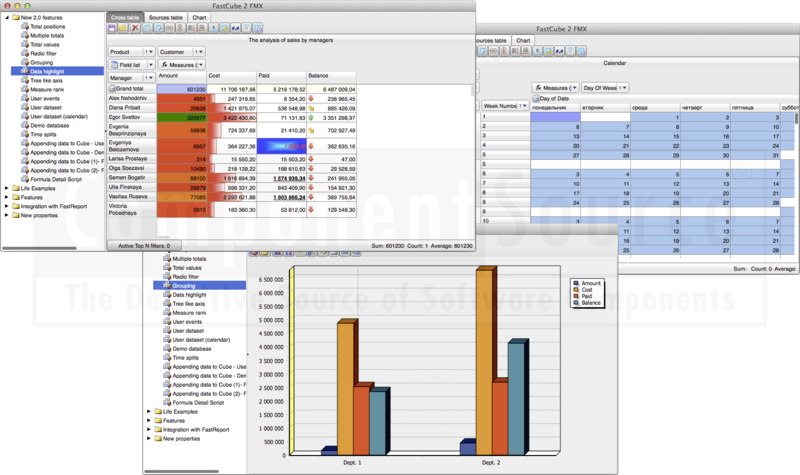Click the chart picture toolbar icon in front window
The height and width of the screenshot is (475, 800).
[224, 28]
